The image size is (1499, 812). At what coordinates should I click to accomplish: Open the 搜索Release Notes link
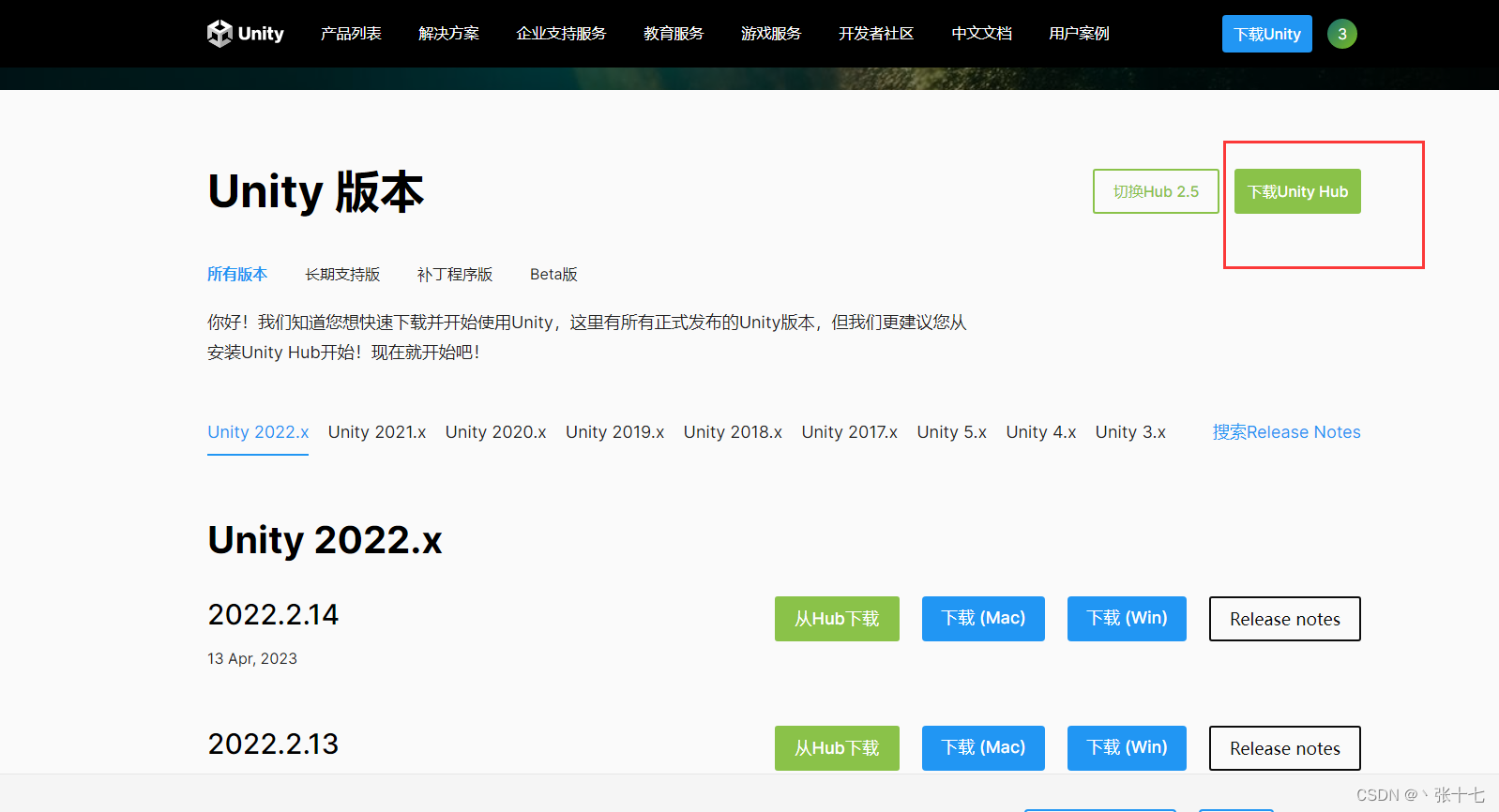coord(1286,432)
